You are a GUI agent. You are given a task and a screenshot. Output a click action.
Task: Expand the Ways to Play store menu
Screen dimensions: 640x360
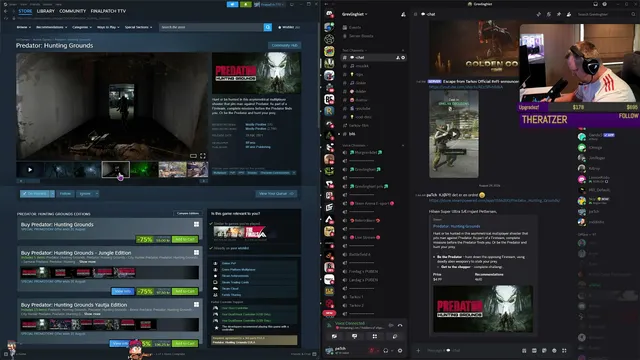point(108,27)
